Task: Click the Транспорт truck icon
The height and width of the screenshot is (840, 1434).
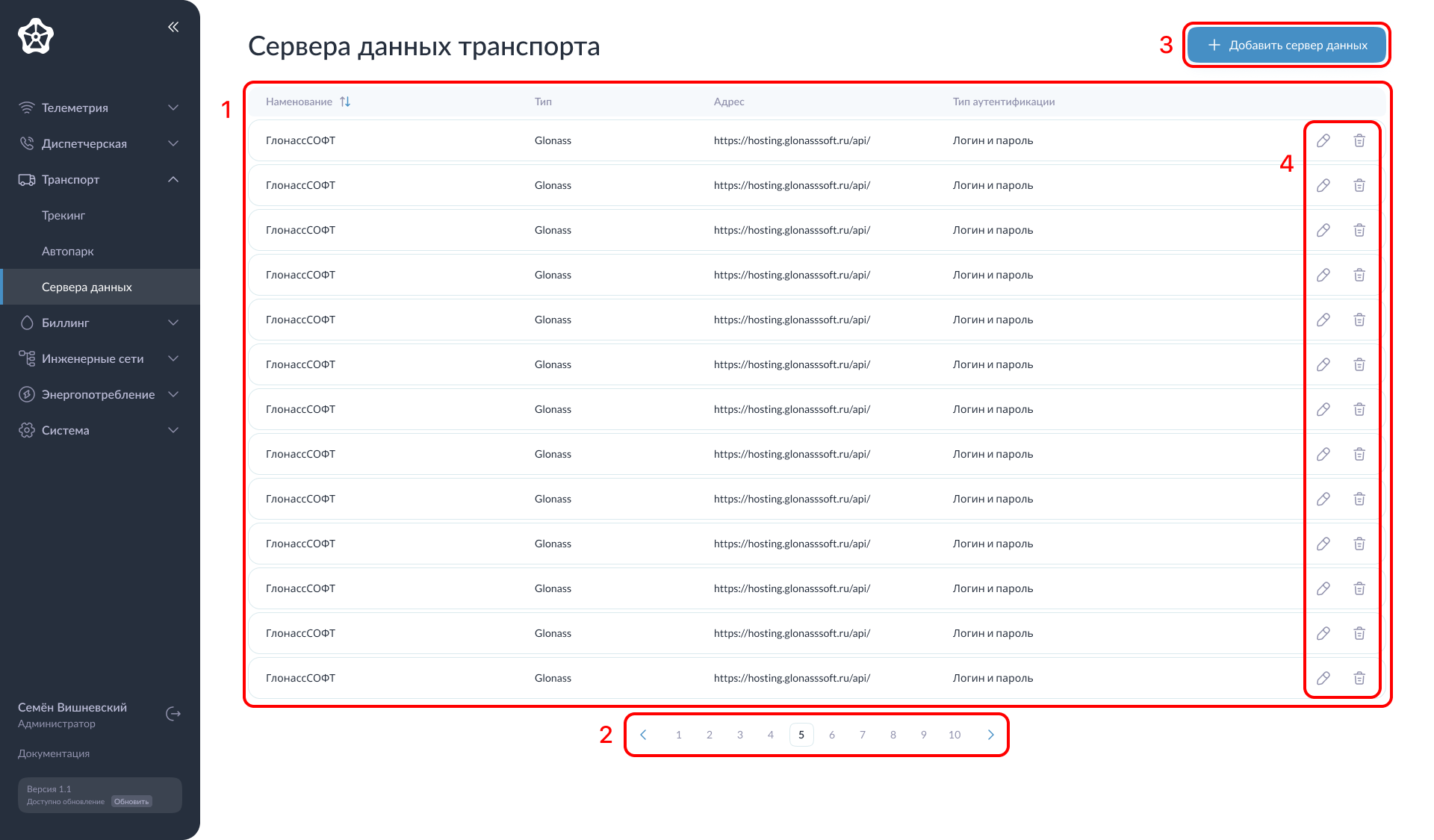Action: (27, 179)
